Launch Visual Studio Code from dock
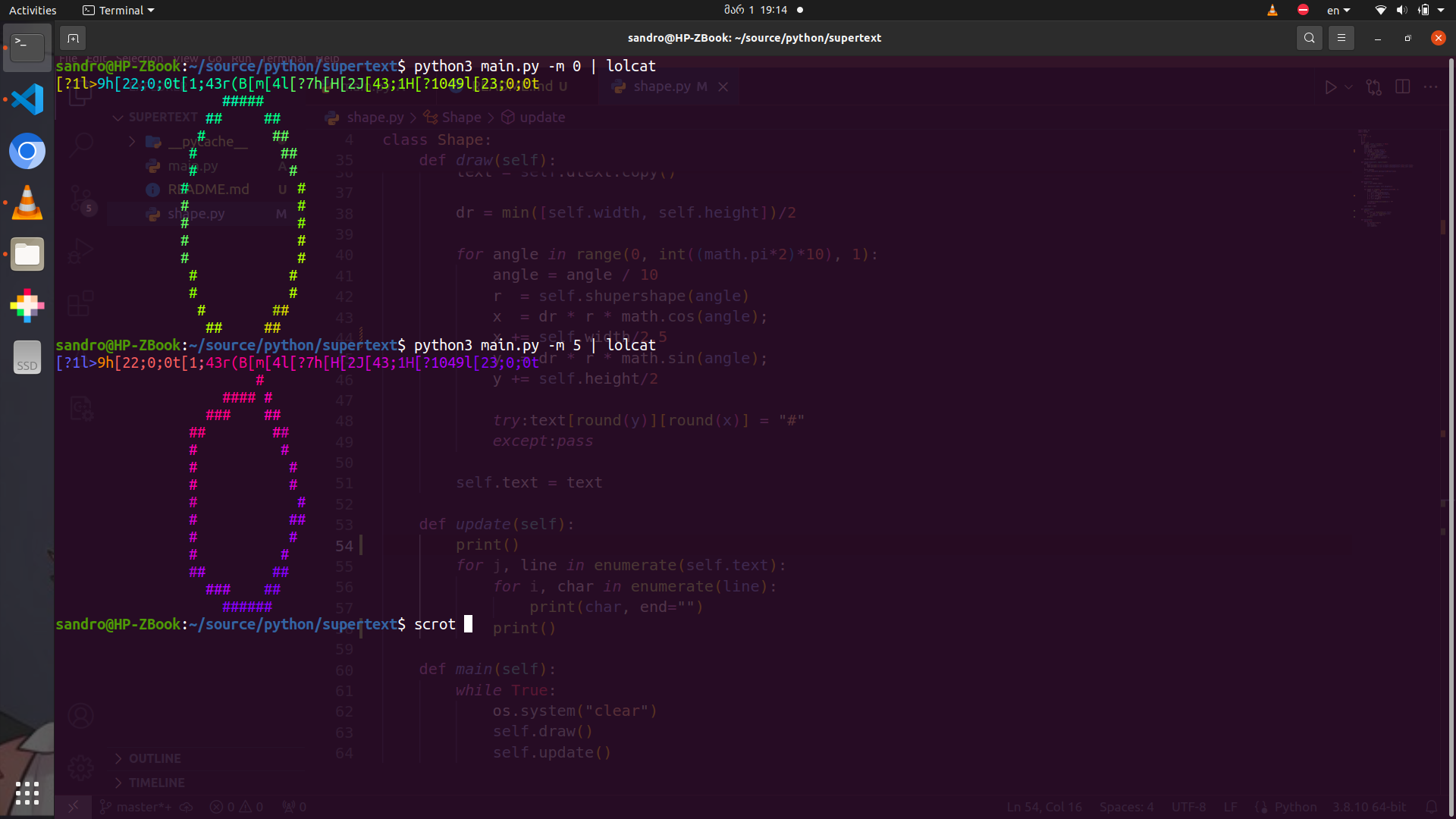The height and width of the screenshot is (819, 1456). coord(27,99)
